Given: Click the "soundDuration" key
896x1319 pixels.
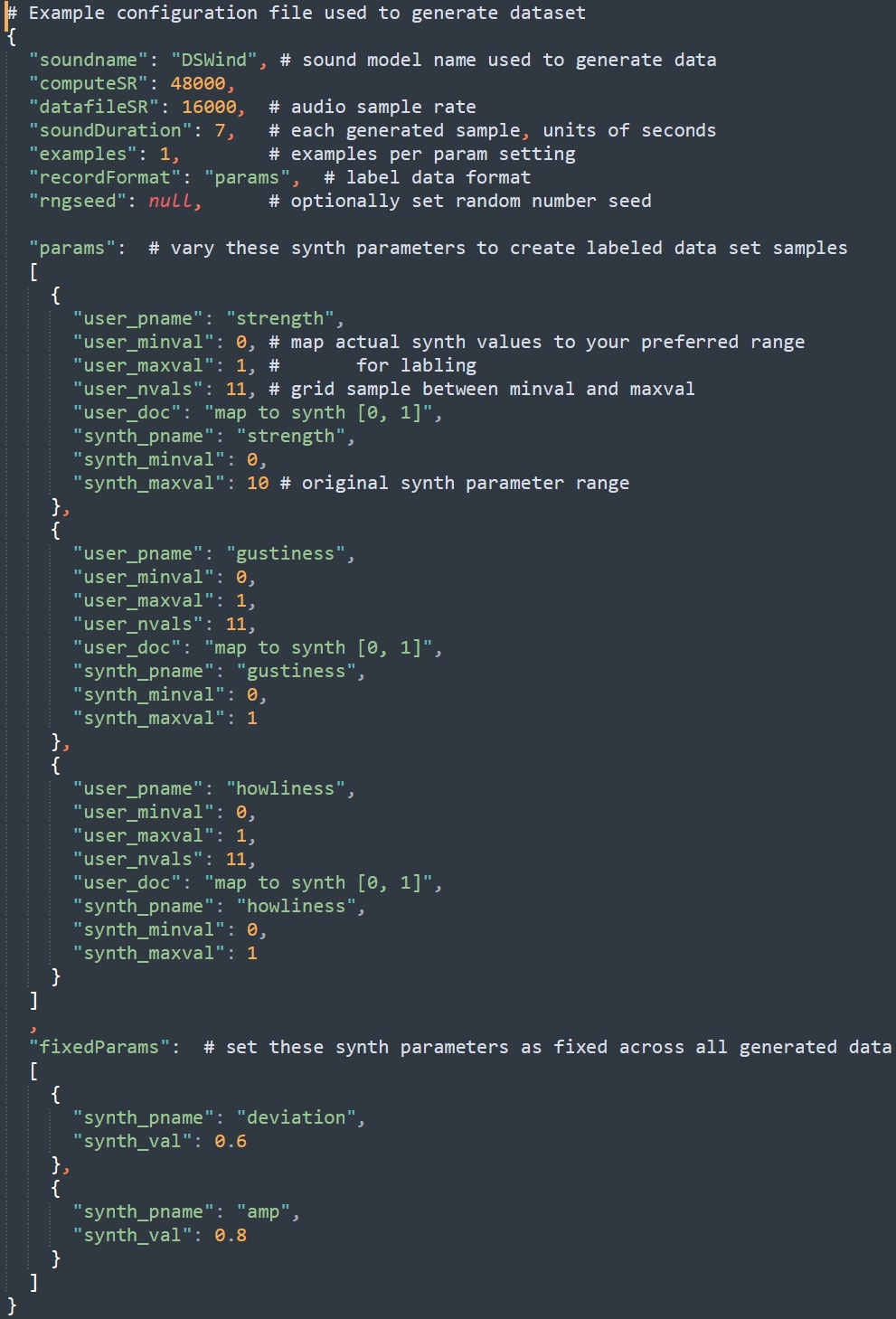Looking at the screenshot, I should 110,130.
